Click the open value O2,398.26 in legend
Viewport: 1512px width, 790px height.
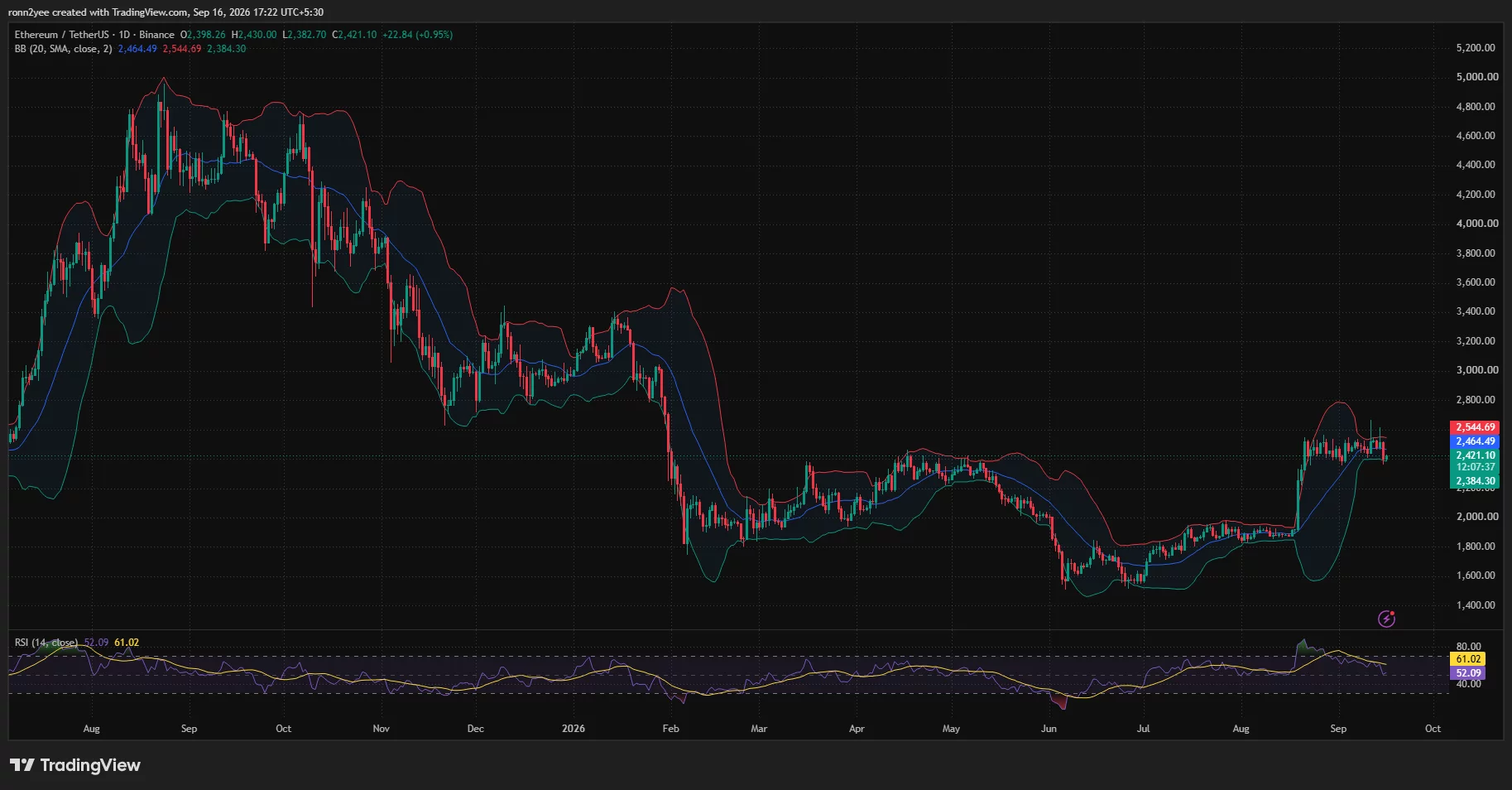click(x=203, y=35)
